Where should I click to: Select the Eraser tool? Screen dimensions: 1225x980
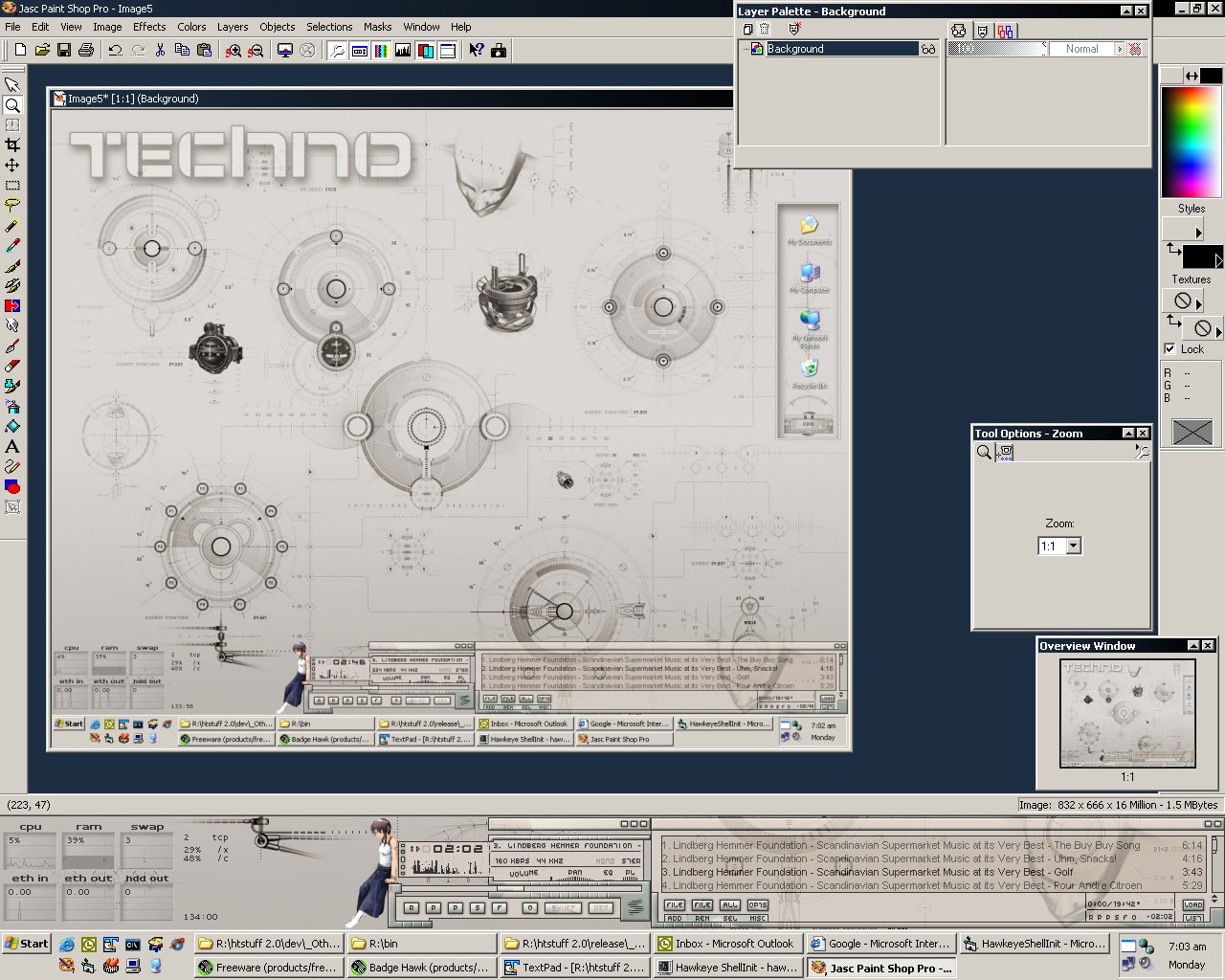point(12,366)
